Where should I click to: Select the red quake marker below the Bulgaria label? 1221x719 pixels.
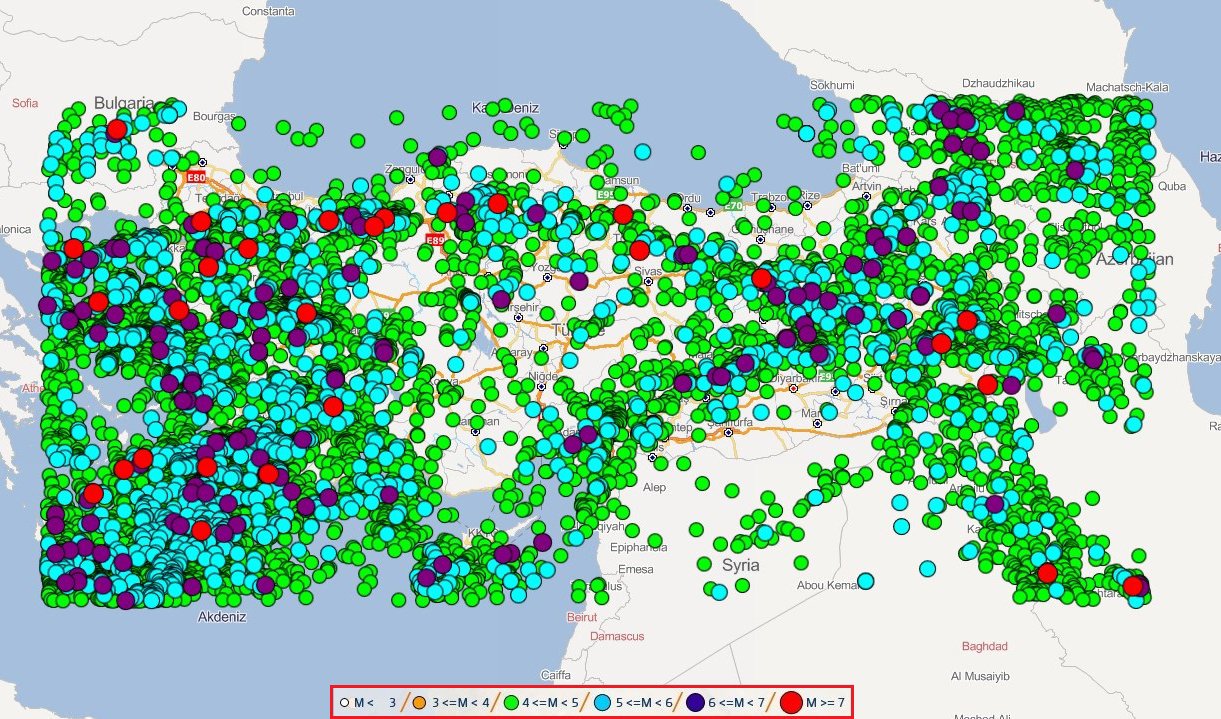117,129
